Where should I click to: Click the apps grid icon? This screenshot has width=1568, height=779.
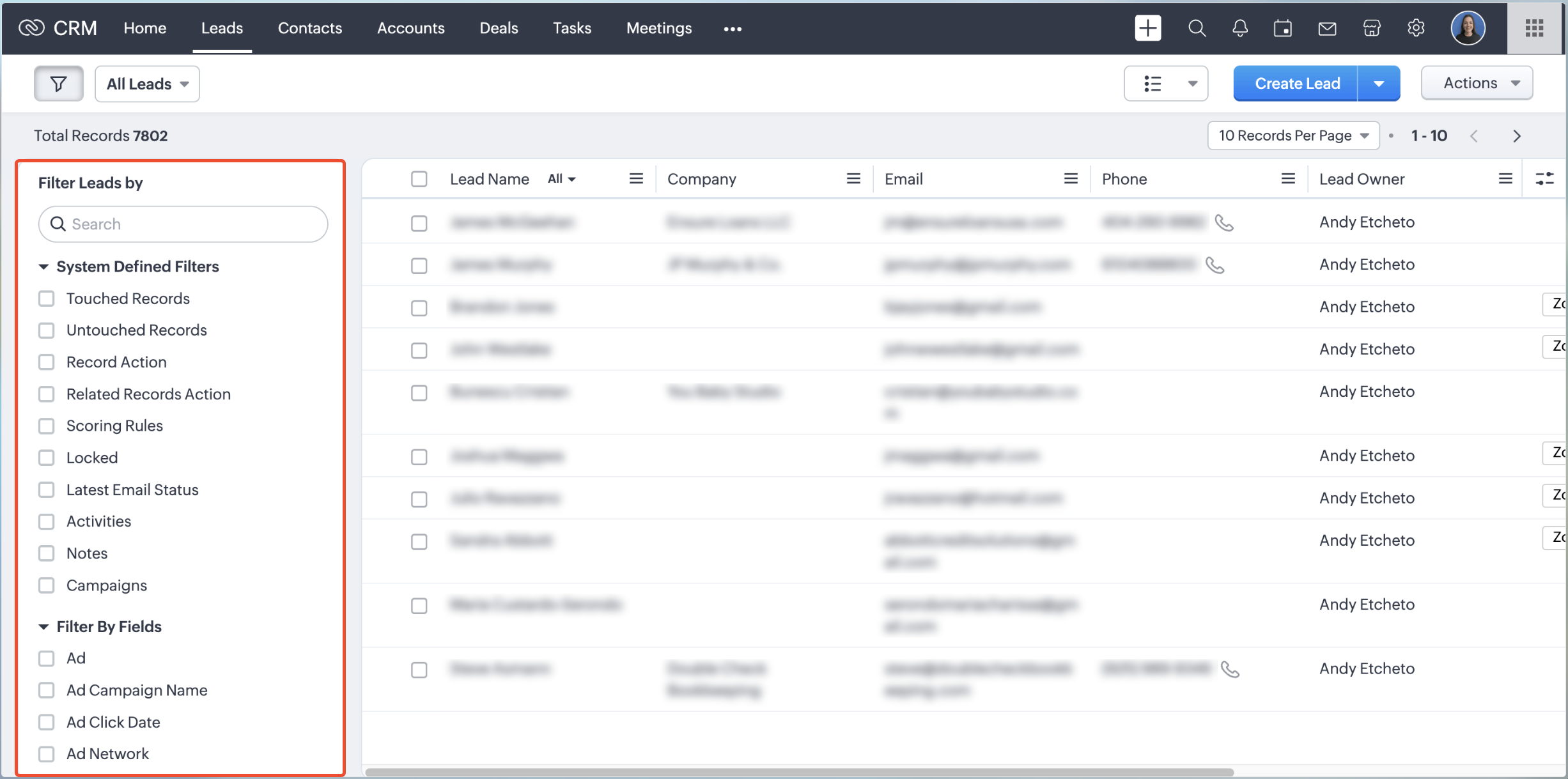1534,28
